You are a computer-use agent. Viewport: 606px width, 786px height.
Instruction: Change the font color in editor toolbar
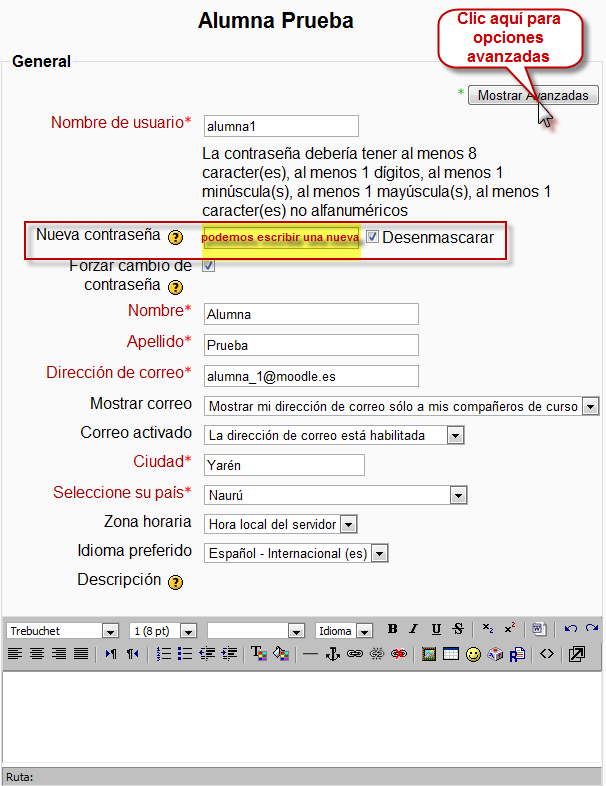[257, 654]
